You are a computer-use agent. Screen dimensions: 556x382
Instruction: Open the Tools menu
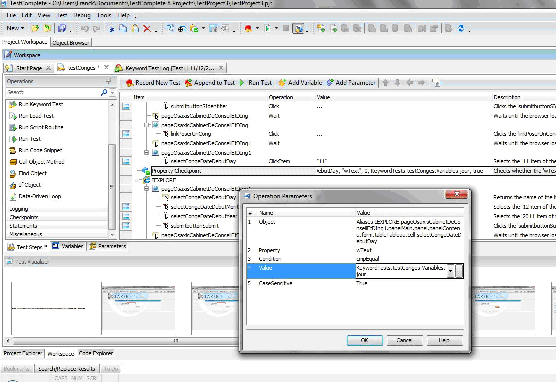pos(104,15)
